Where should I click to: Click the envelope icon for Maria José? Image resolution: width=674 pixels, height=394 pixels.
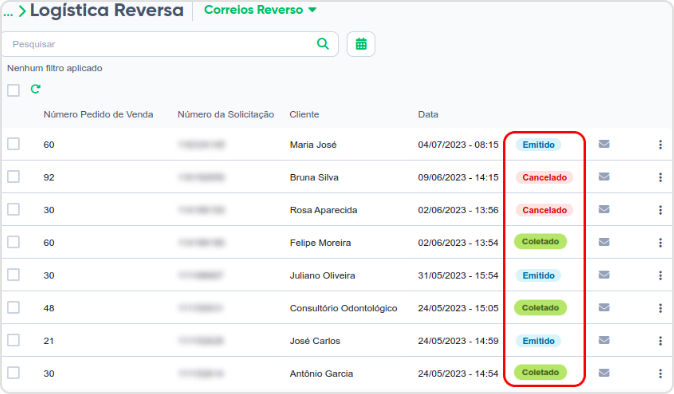click(x=604, y=144)
